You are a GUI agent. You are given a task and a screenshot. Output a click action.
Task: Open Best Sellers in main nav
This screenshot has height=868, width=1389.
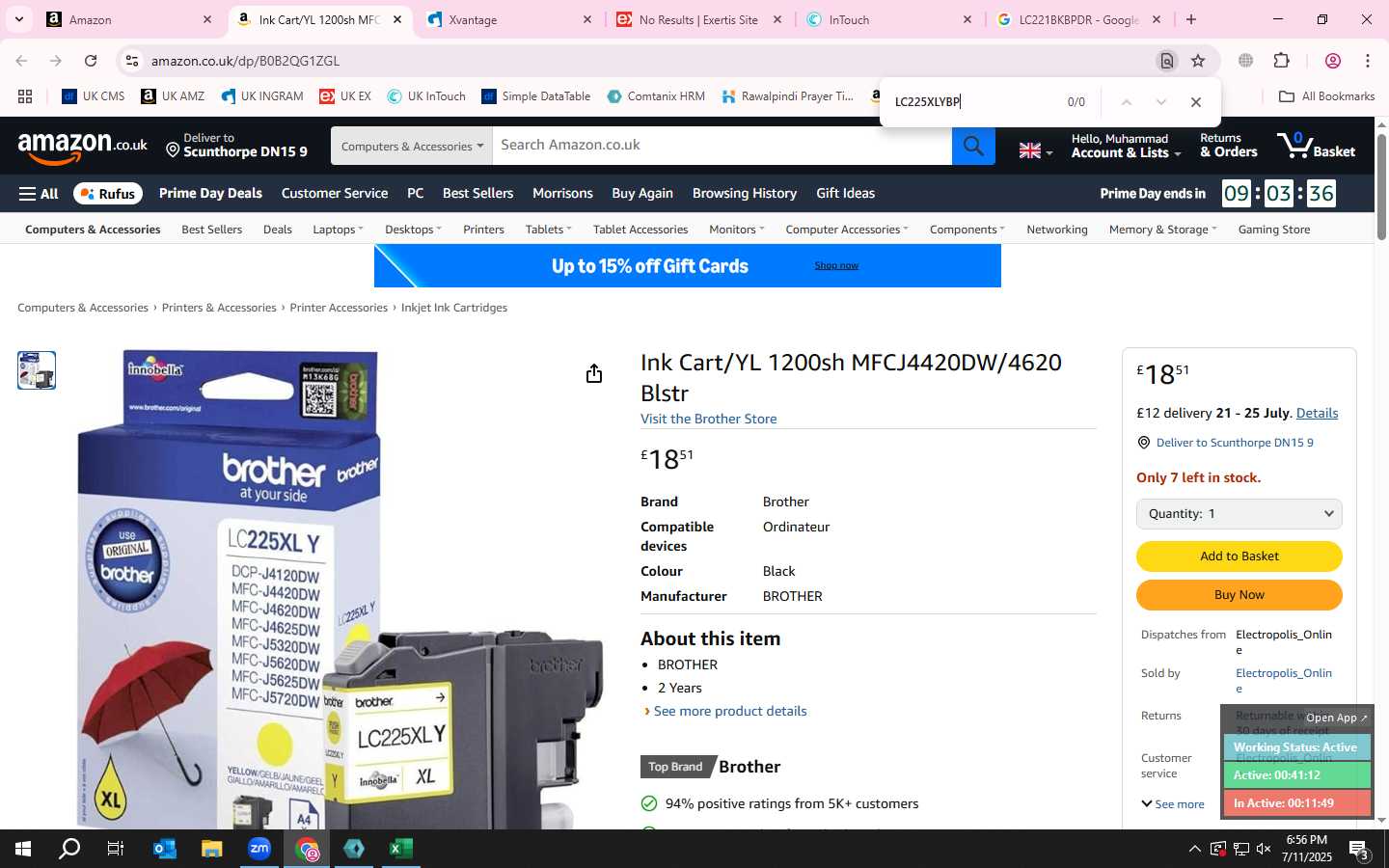tap(477, 194)
